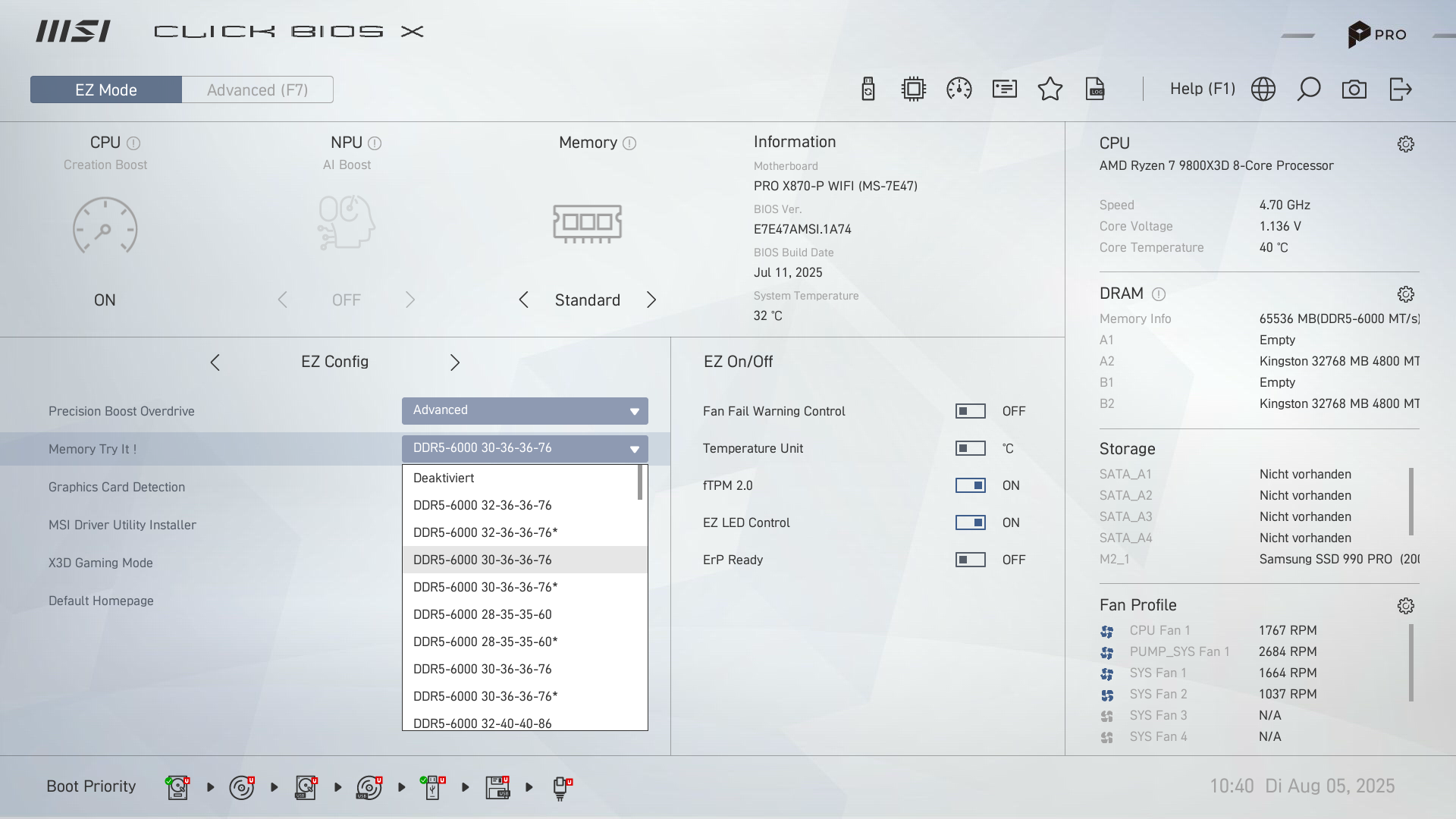Disable the fTPM 2.0 switch
1456x819 pixels.
coord(970,485)
